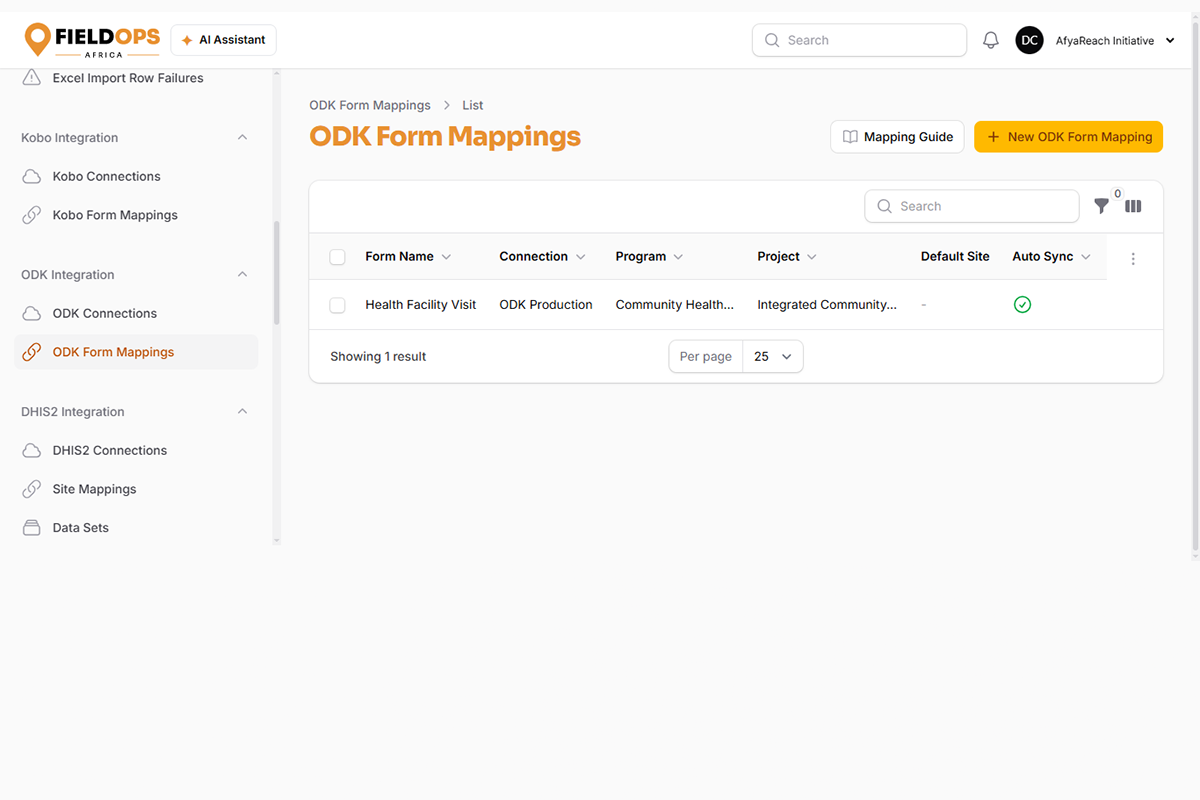The width and height of the screenshot is (1200, 800).
Task: Sort by the Program column
Action: [x=649, y=257]
